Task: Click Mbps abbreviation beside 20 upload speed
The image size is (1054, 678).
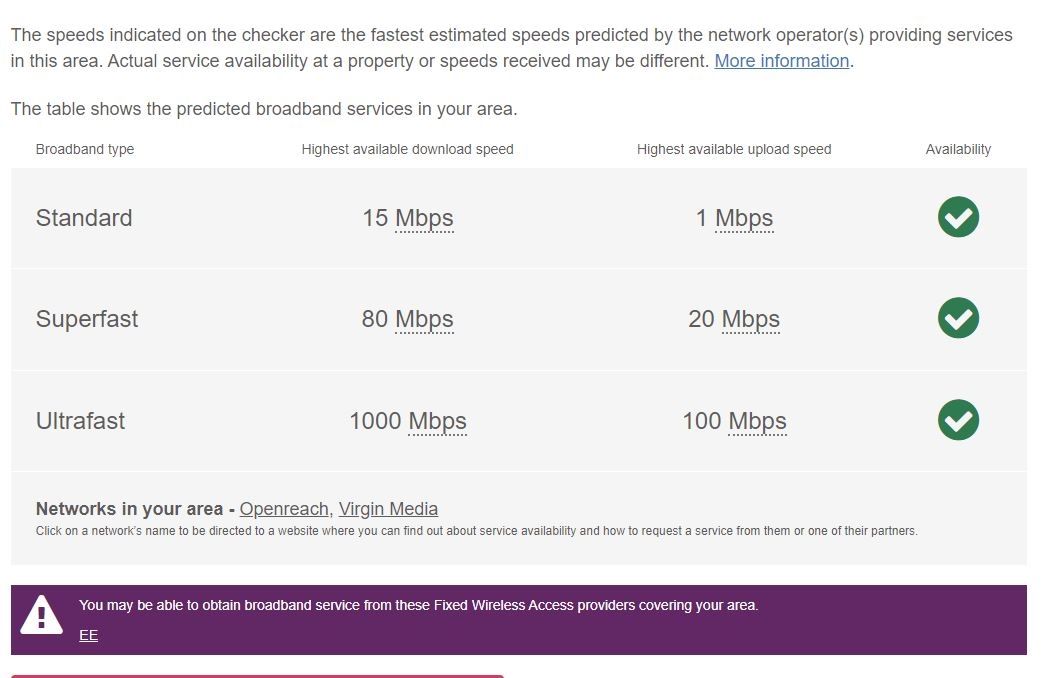Action: 750,319
